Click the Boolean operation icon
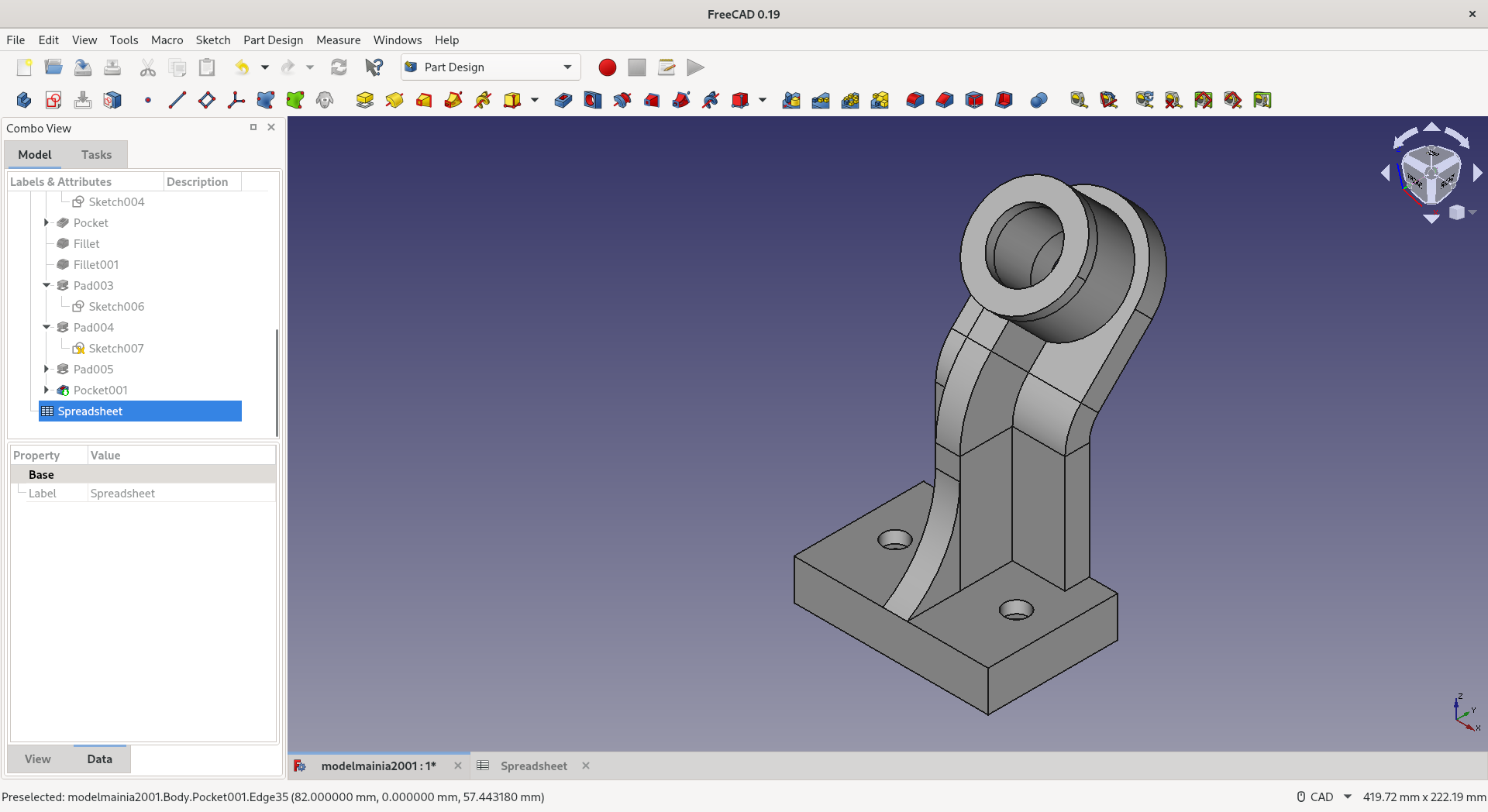 [x=1038, y=100]
